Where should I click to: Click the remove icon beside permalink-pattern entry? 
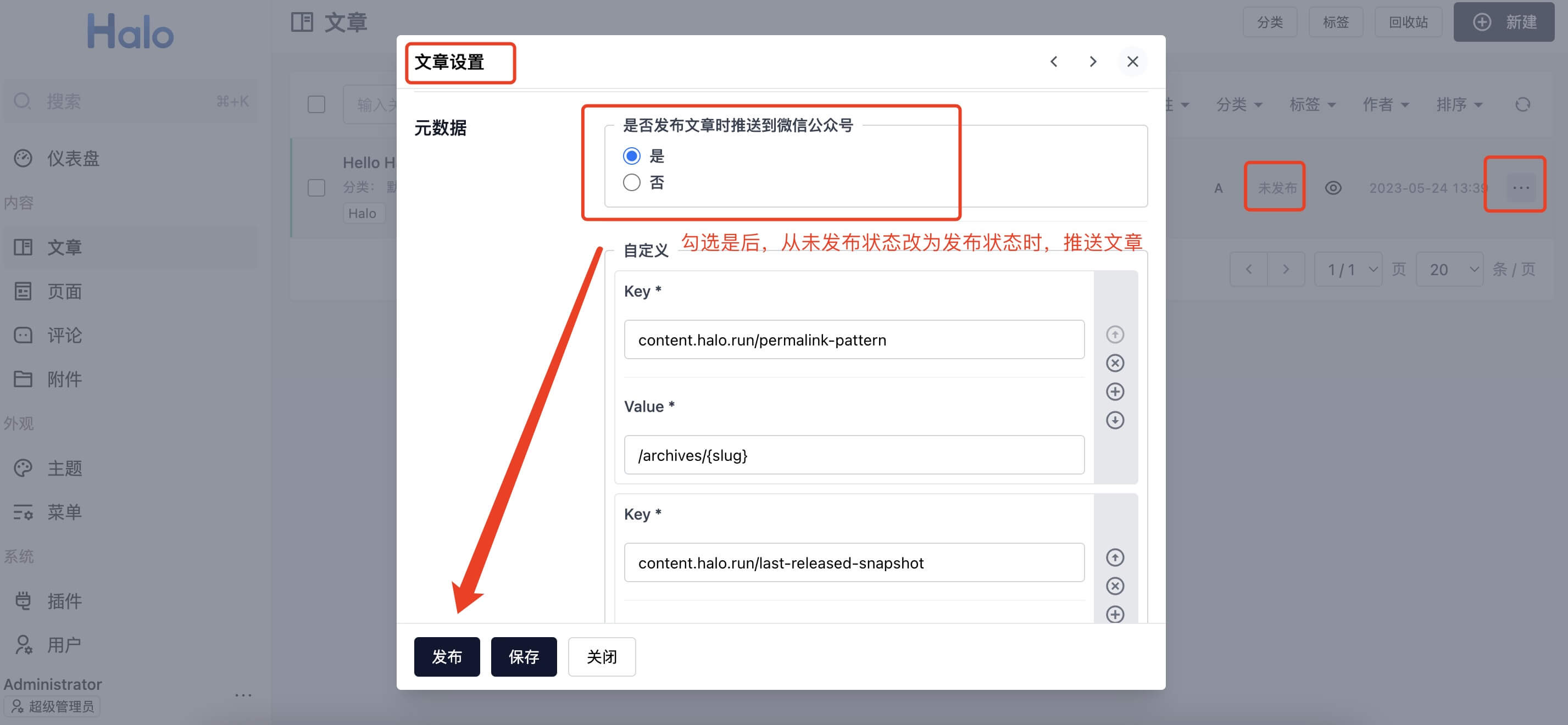(x=1115, y=363)
